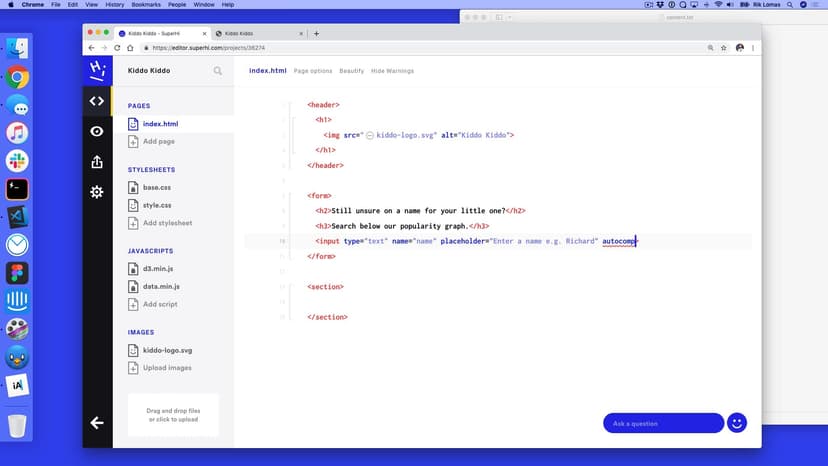Switch to the second Kiddo Kiddo tab
The height and width of the screenshot is (466, 828).
point(255,33)
